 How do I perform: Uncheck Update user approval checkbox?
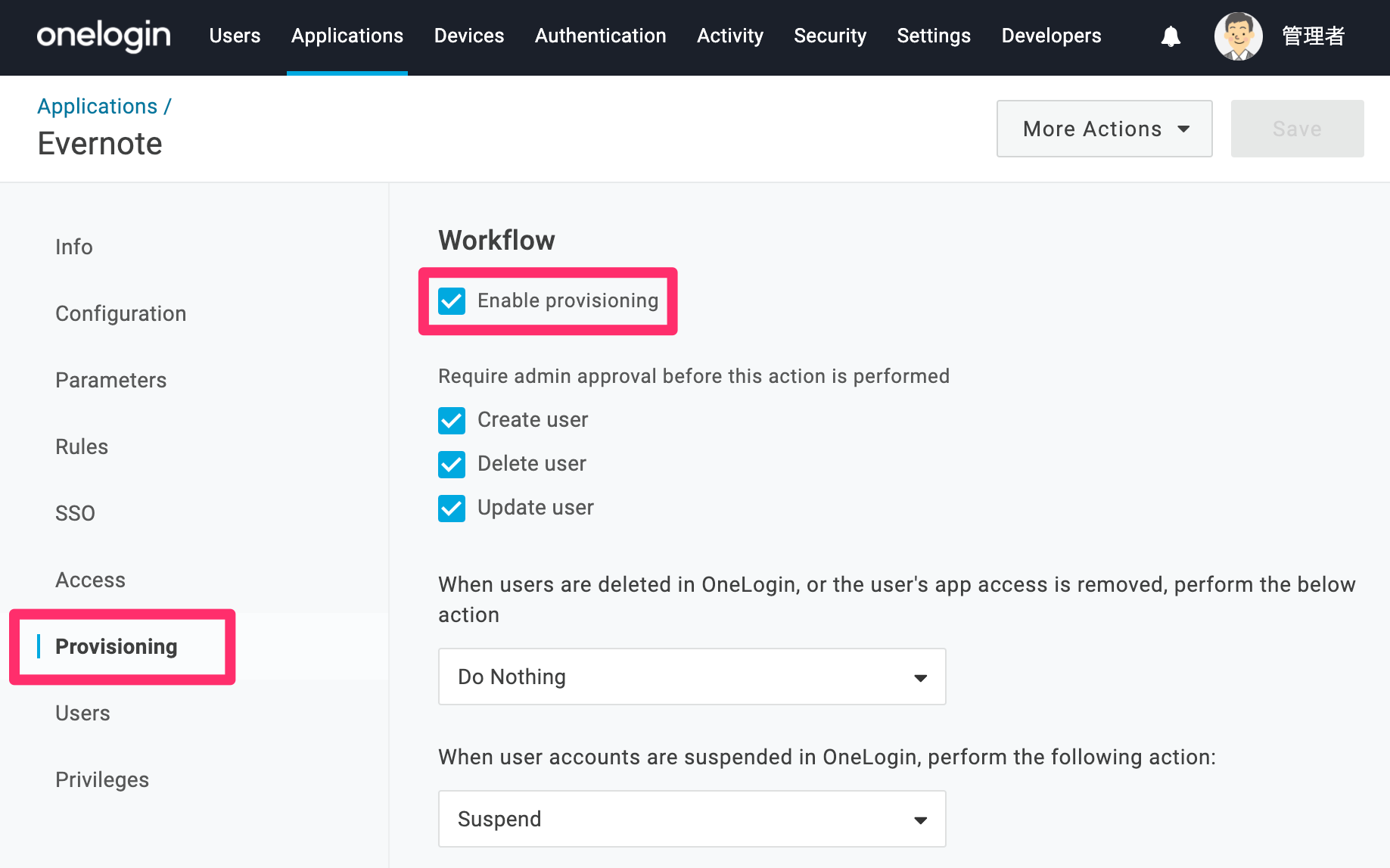tap(452, 508)
